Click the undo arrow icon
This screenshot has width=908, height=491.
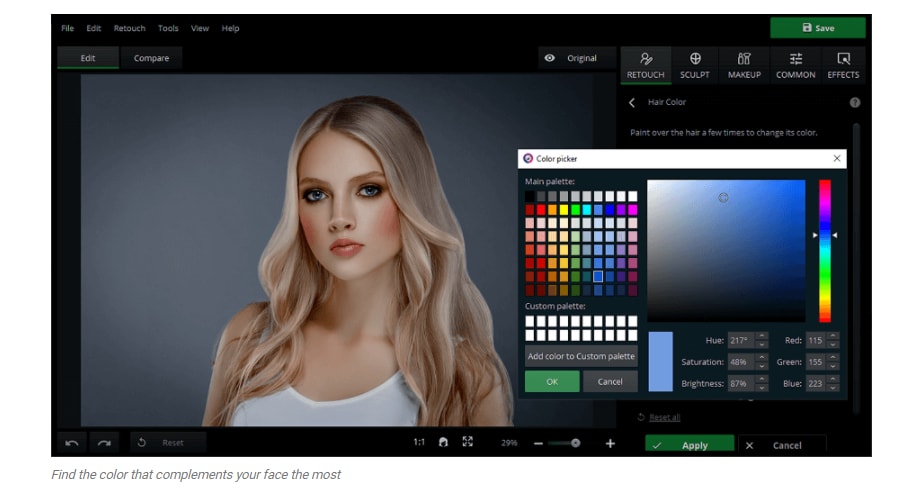click(72, 443)
